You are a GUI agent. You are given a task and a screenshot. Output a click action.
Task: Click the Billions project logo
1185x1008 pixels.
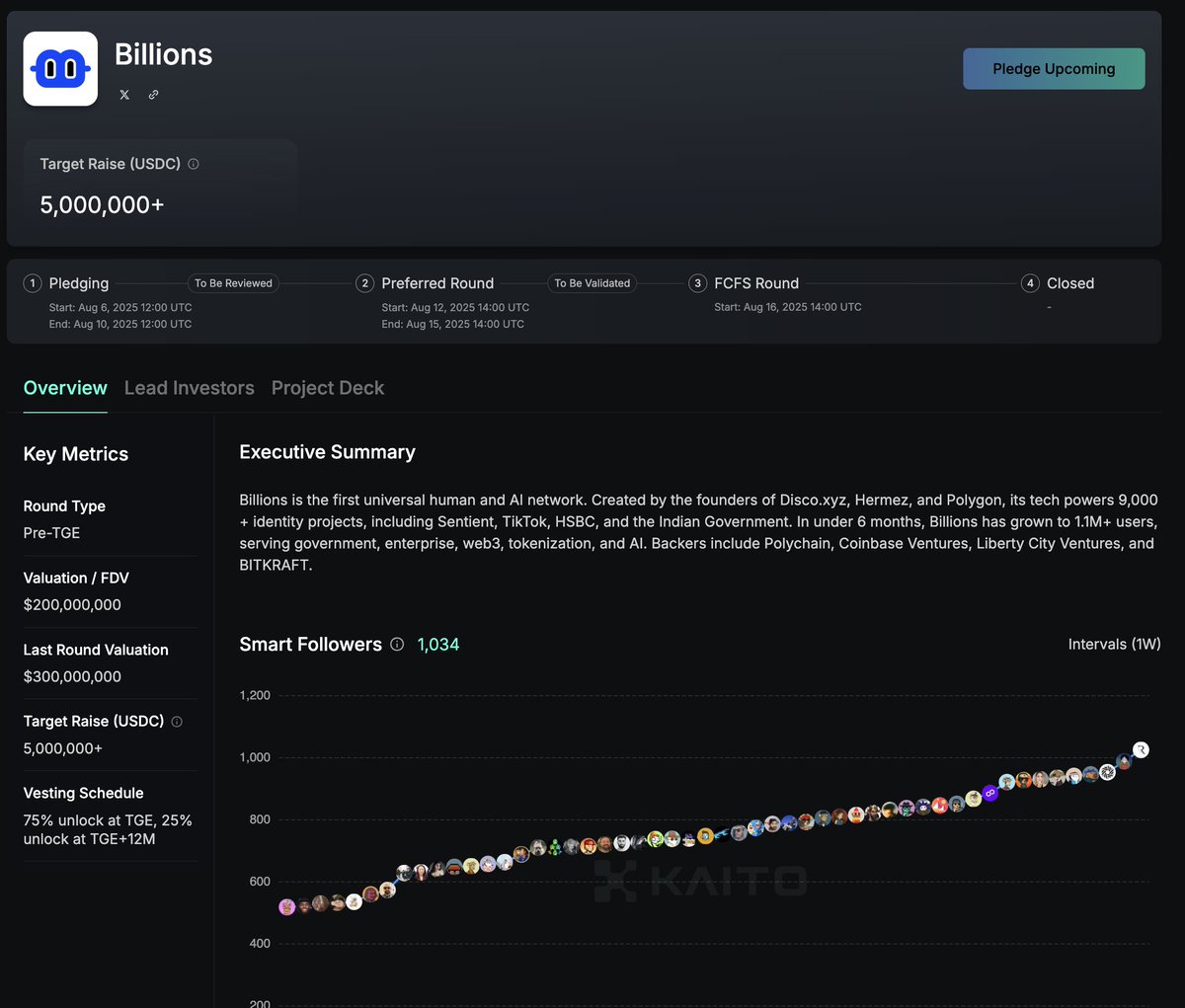(x=60, y=68)
